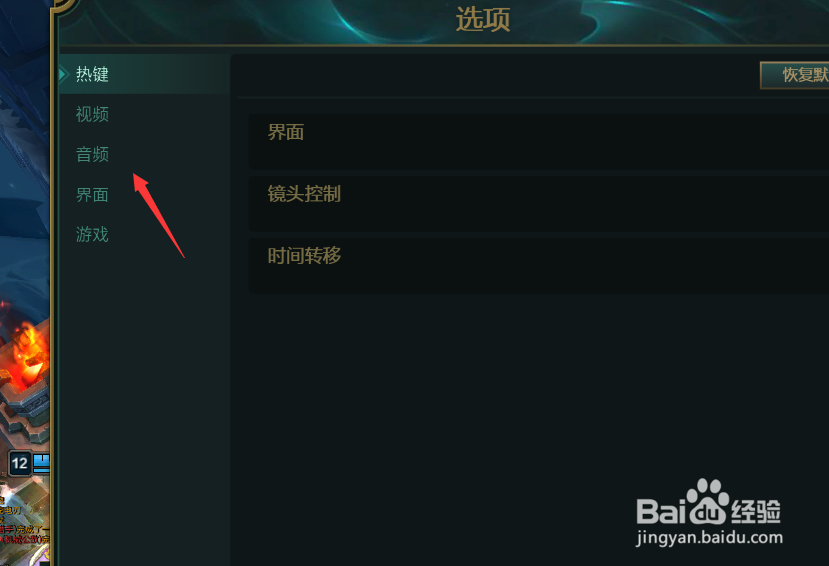Click blue icon next to level 12
Viewport: 829px width, 566px height.
(41, 463)
